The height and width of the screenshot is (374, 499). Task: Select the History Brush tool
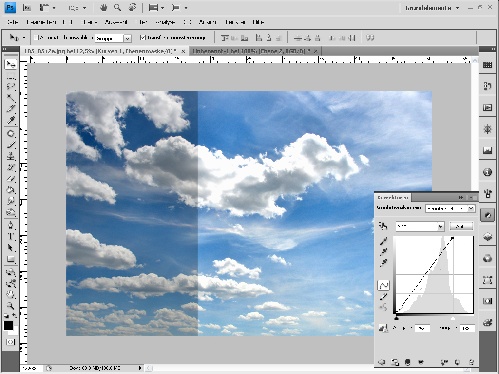pyautogui.click(x=11, y=167)
